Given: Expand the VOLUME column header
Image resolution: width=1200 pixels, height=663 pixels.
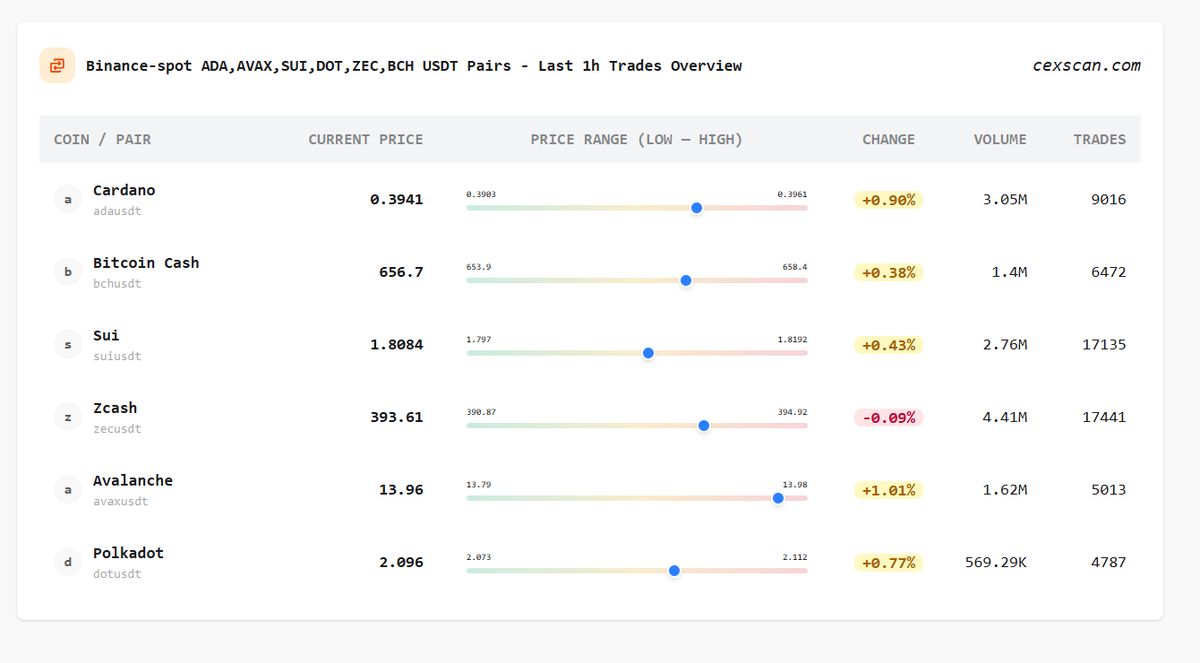Looking at the screenshot, I should pyautogui.click(x=1000, y=139).
